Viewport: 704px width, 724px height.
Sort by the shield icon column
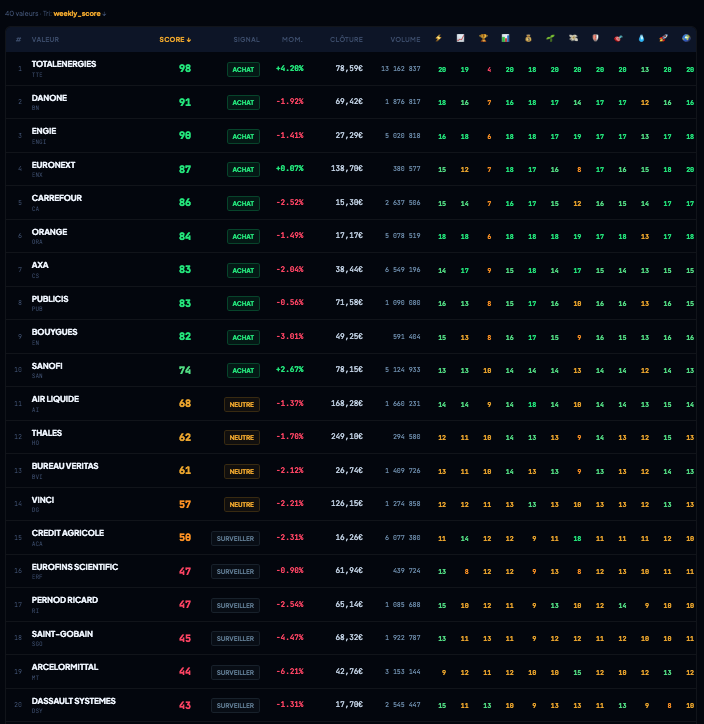coord(597,39)
